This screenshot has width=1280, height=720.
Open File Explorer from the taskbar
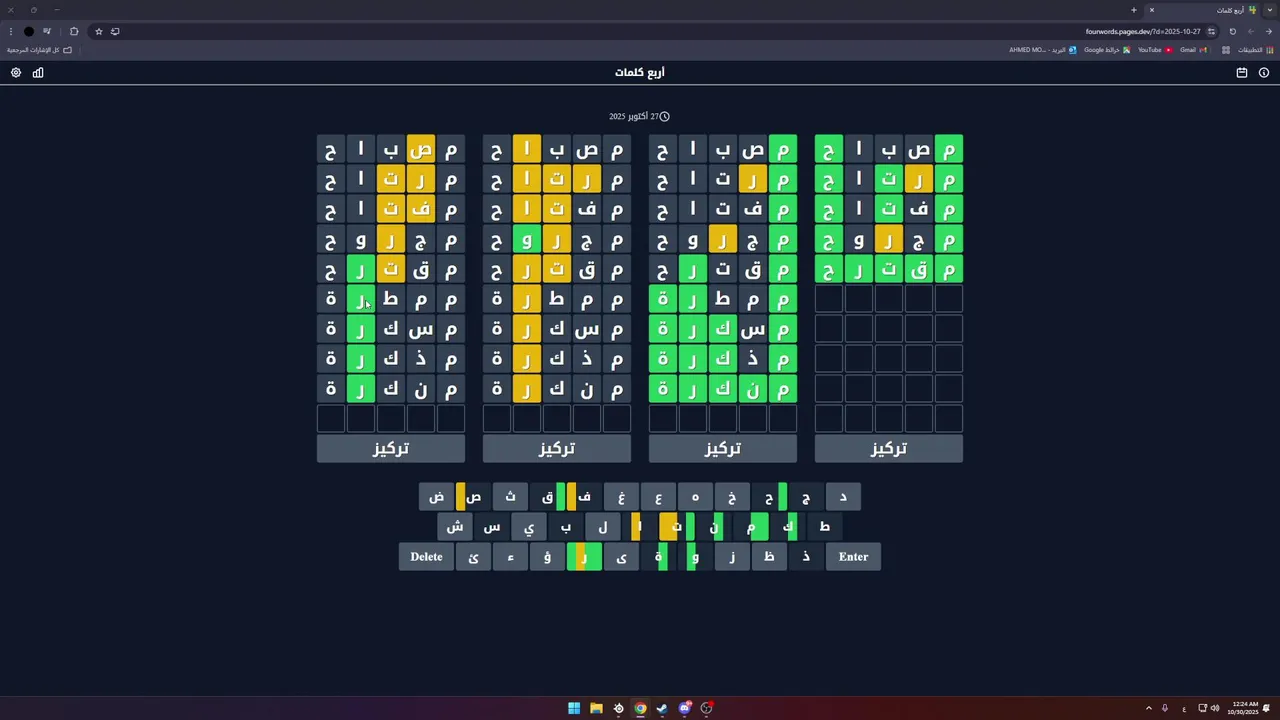click(x=596, y=708)
